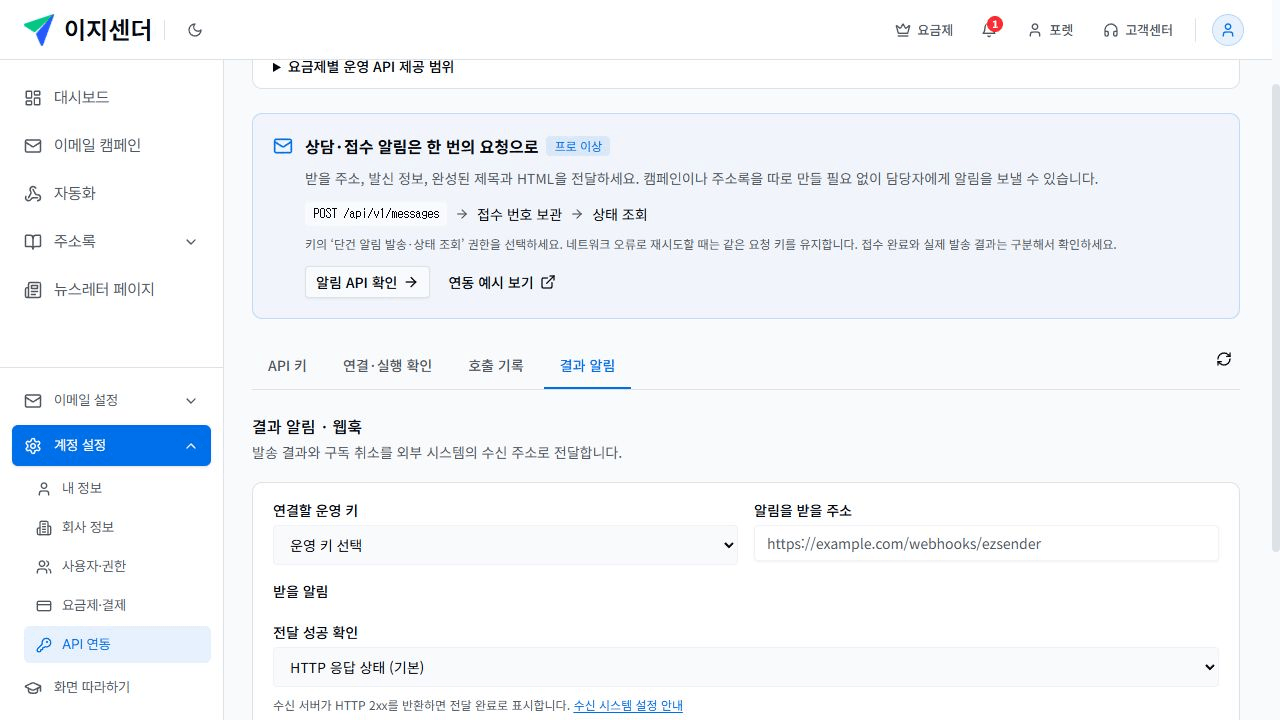Click the 알림 API 확인 button
The image size is (1280, 720).
click(367, 282)
